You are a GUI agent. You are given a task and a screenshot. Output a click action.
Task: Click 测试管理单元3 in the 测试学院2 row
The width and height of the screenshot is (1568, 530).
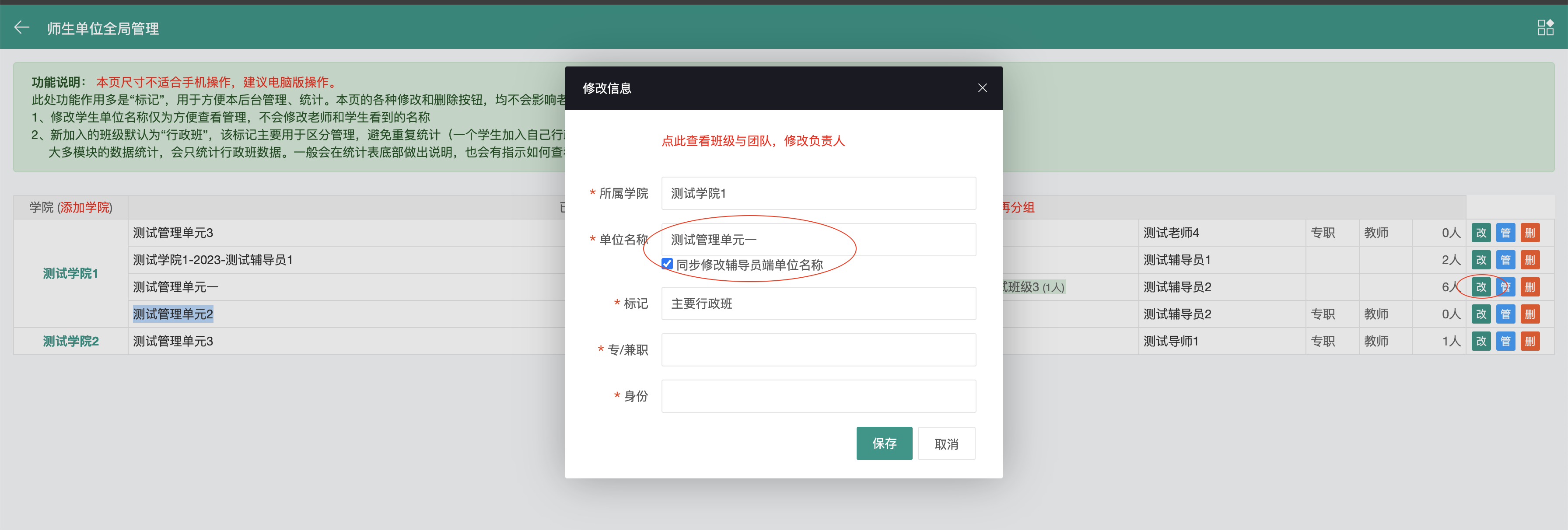click(173, 342)
